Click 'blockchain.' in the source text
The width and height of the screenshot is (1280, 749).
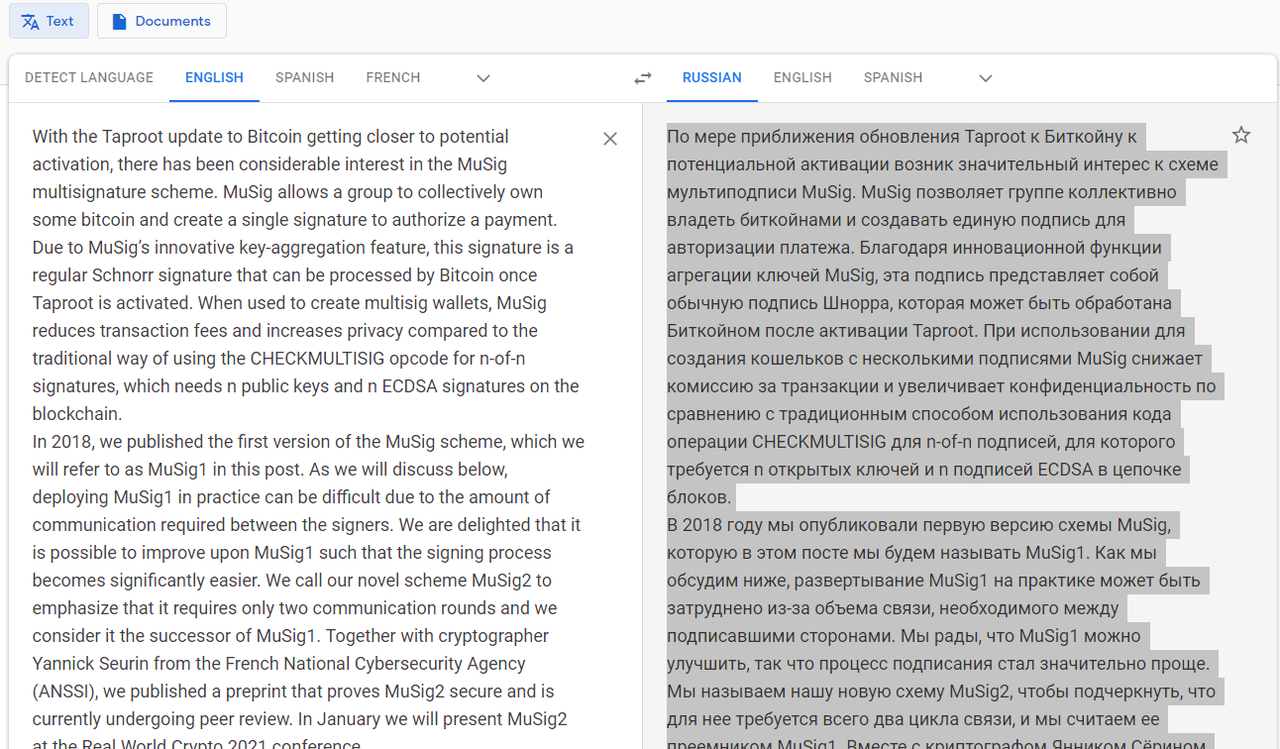point(77,414)
